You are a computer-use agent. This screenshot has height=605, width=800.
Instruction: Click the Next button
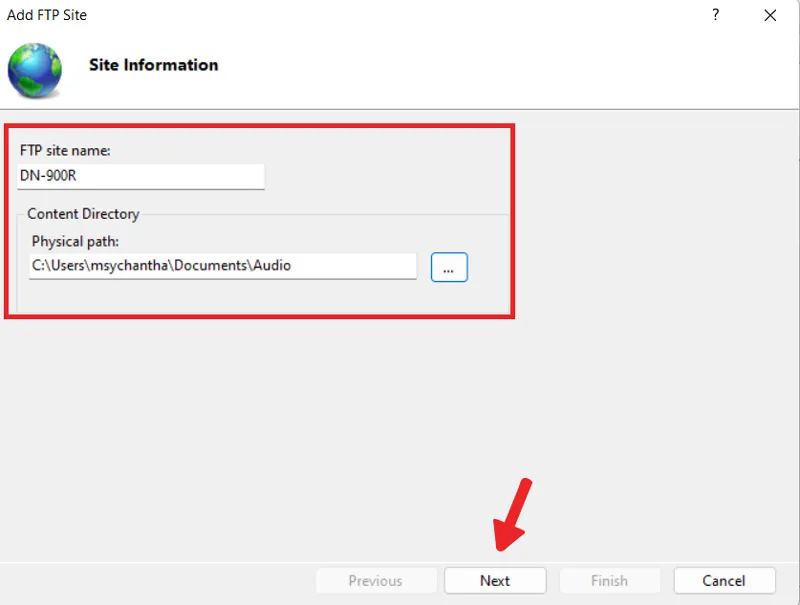click(495, 581)
